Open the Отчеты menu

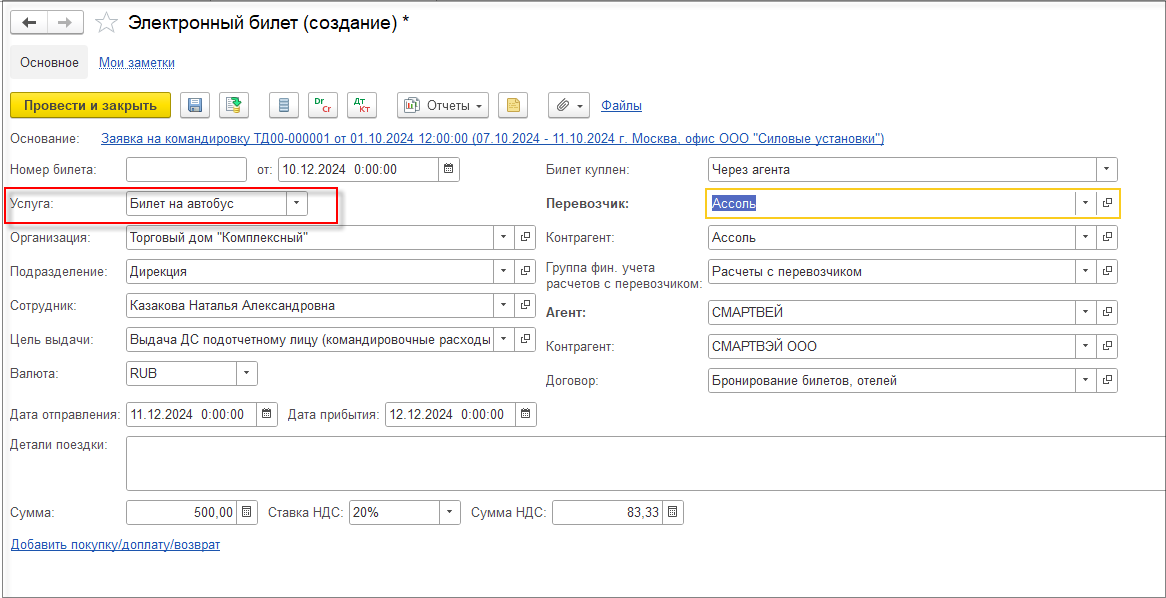coord(445,106)
